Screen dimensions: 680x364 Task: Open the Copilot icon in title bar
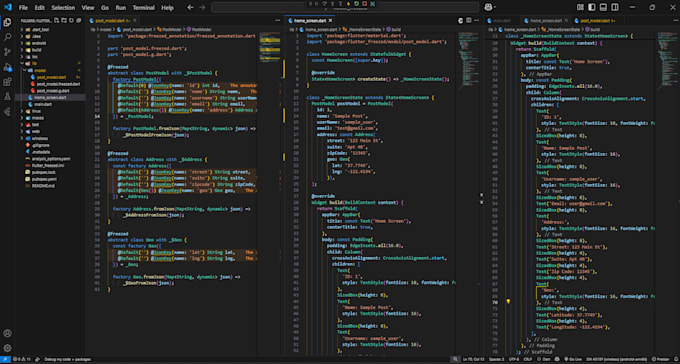[488, 7]
